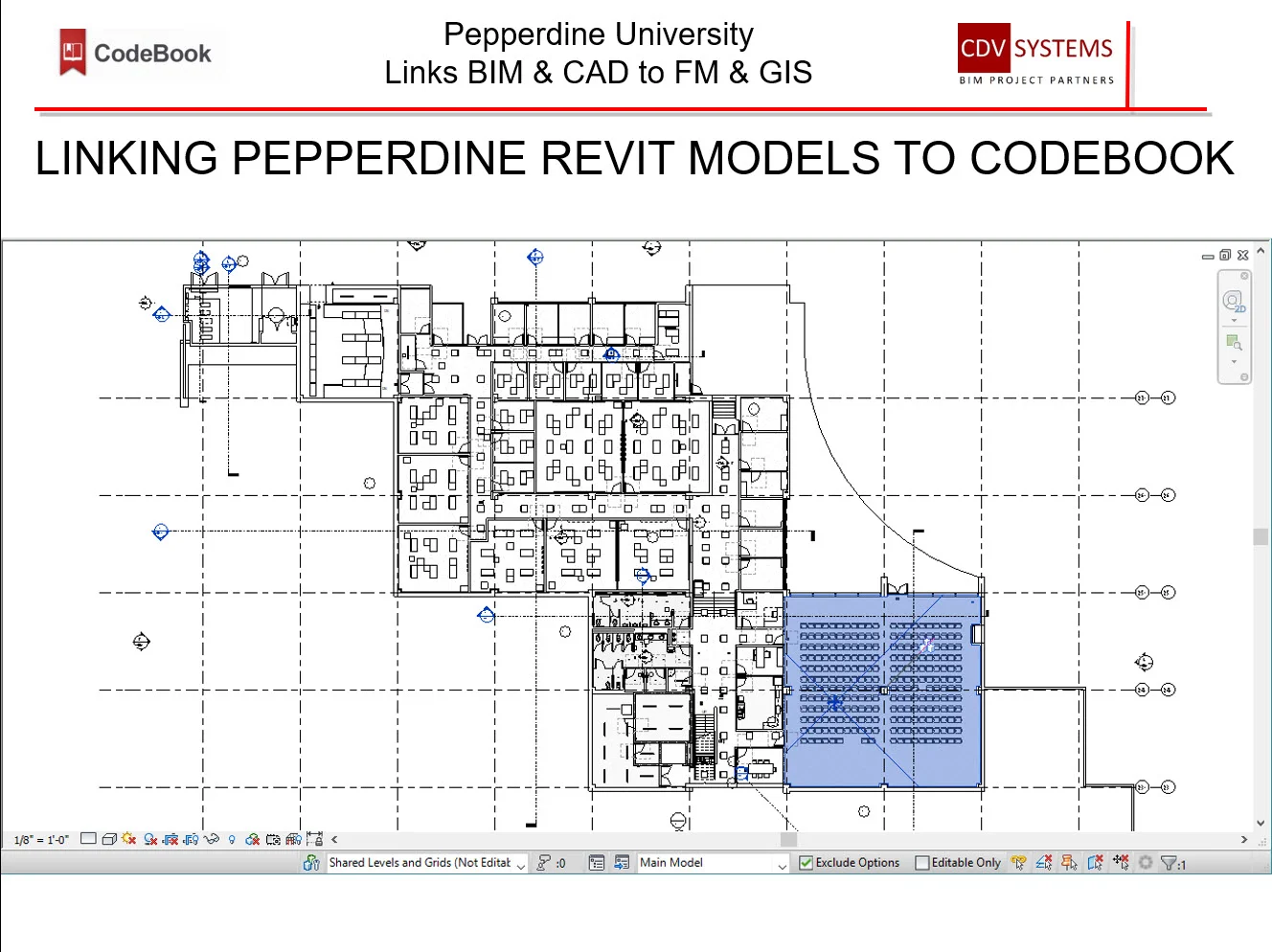This screenshot has height=952, width=1272.
Task: Close the navigation bar with top X
Action: 1244,276
